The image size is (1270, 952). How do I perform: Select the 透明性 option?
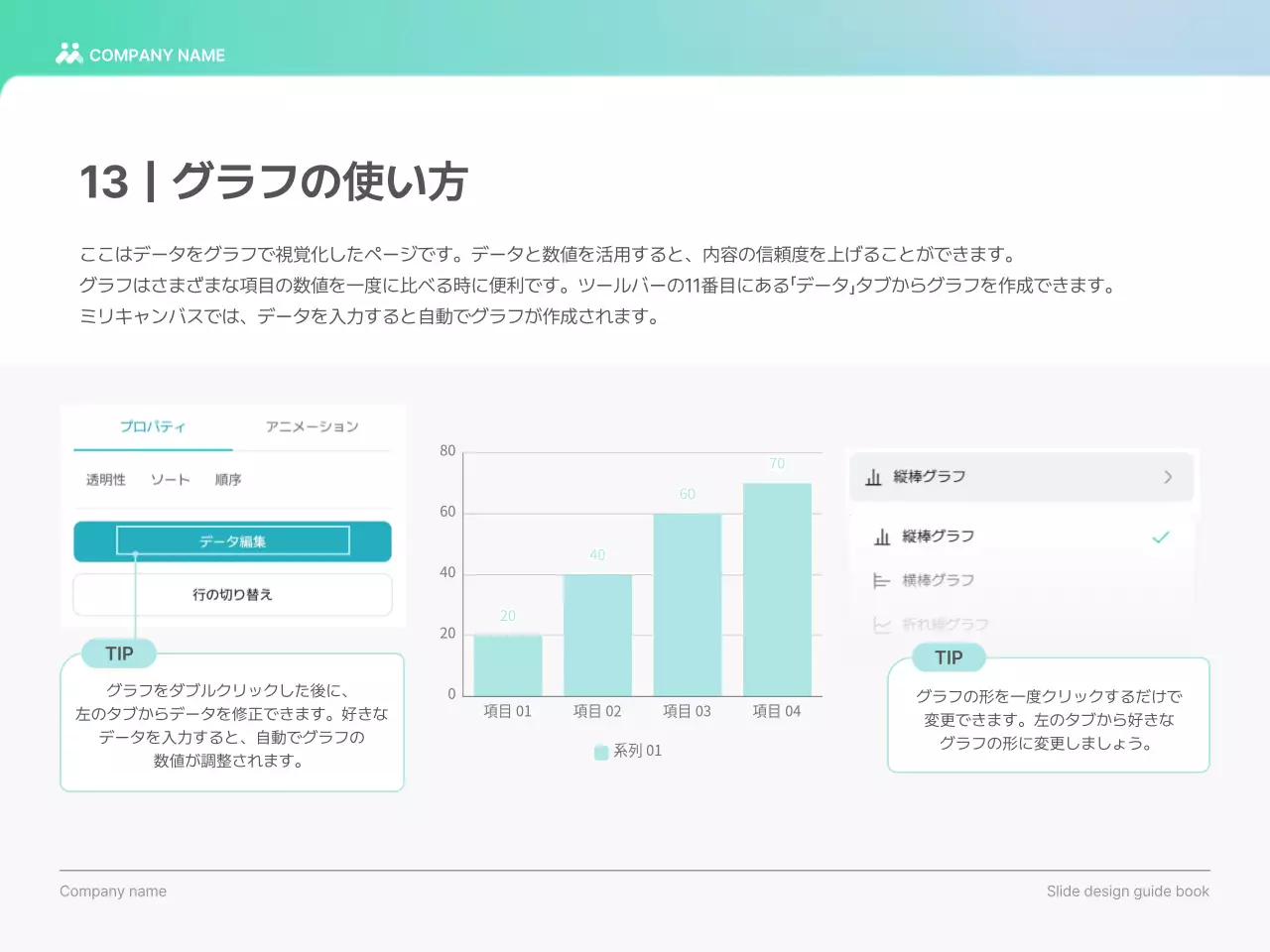pos(106,480)
